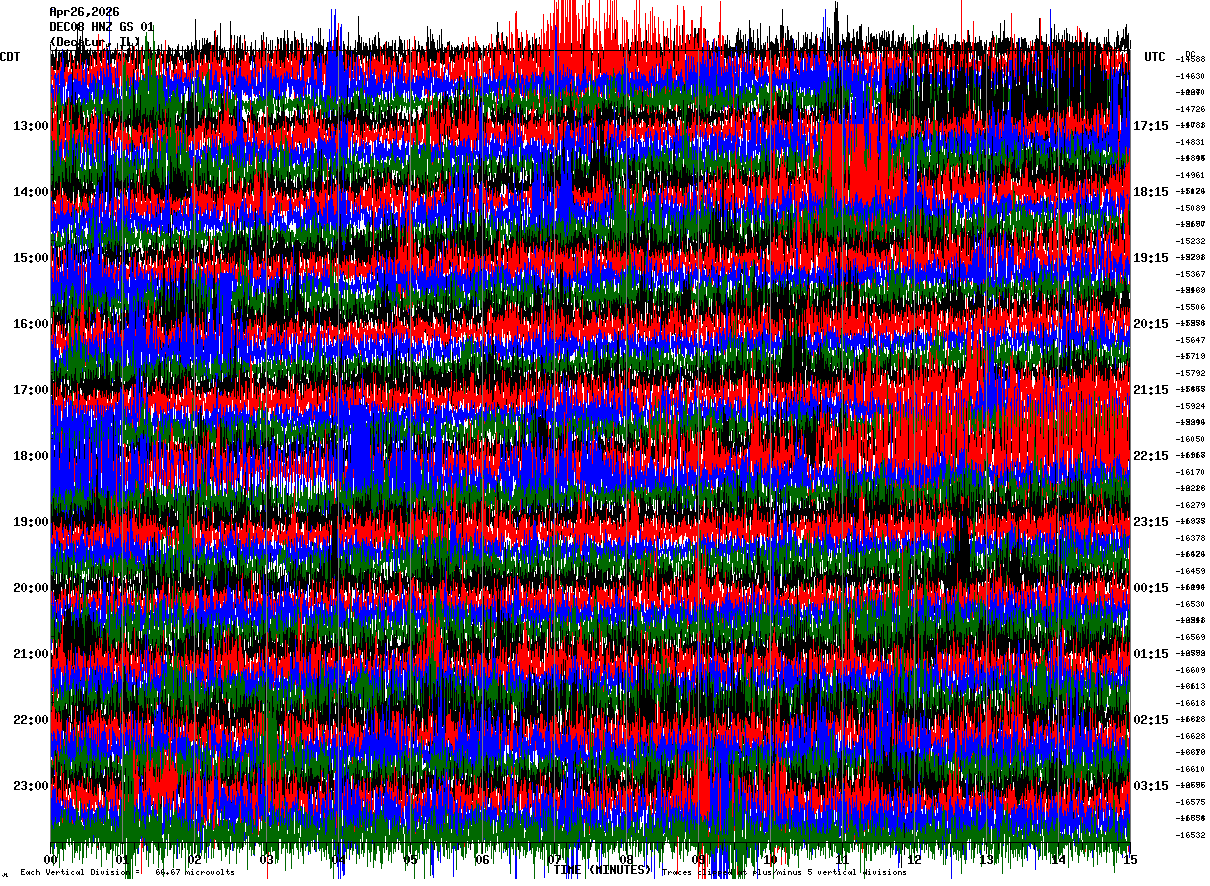Select the 18:00 CDT row label
The width and height of the screenshot is (1210, 886).
(30, 456)
